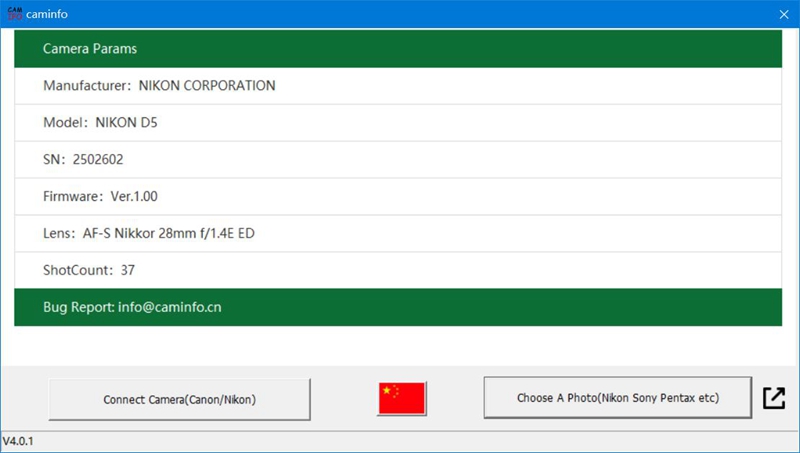Select the Firmware: Ver.1.00 row

398,196
